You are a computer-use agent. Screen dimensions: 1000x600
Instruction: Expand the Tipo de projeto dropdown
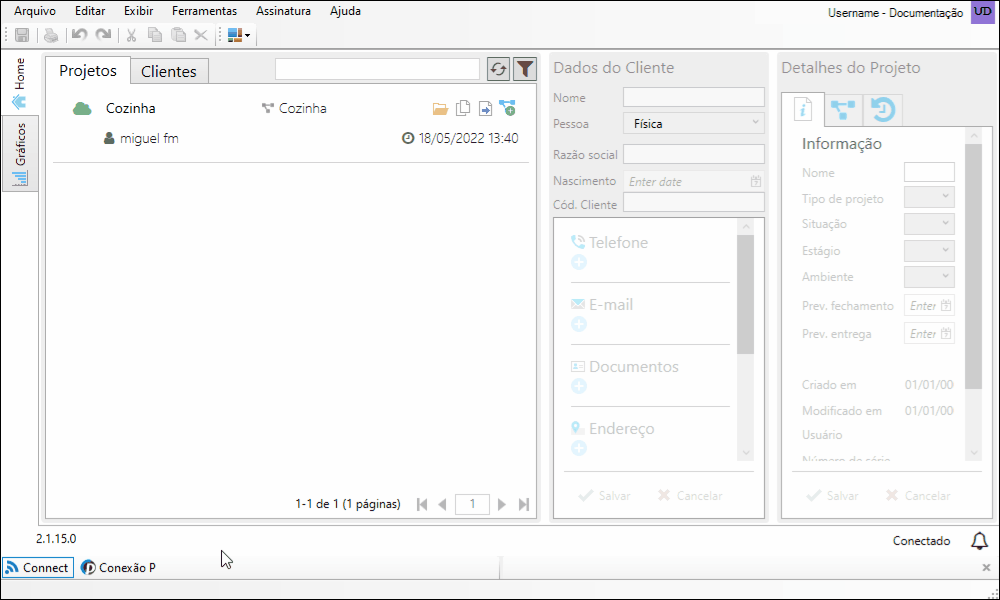pyautogui.click(x=929, y=198)
